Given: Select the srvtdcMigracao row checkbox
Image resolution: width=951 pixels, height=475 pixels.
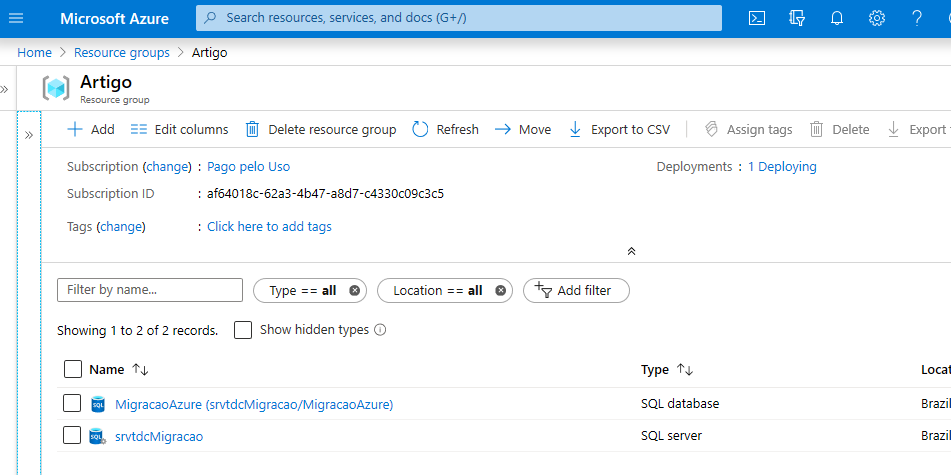Looking at the screenshot, I should pos(72,436).
